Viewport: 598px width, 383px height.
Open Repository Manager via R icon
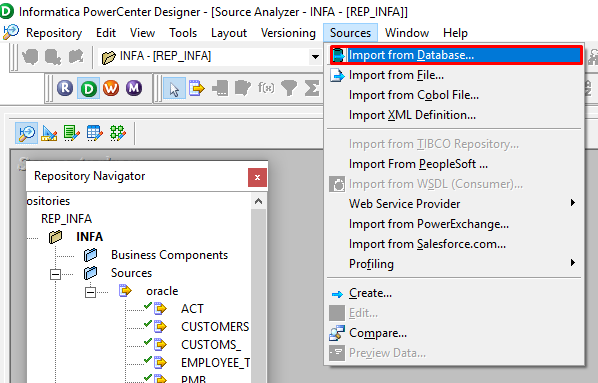(x=65, y=88)
